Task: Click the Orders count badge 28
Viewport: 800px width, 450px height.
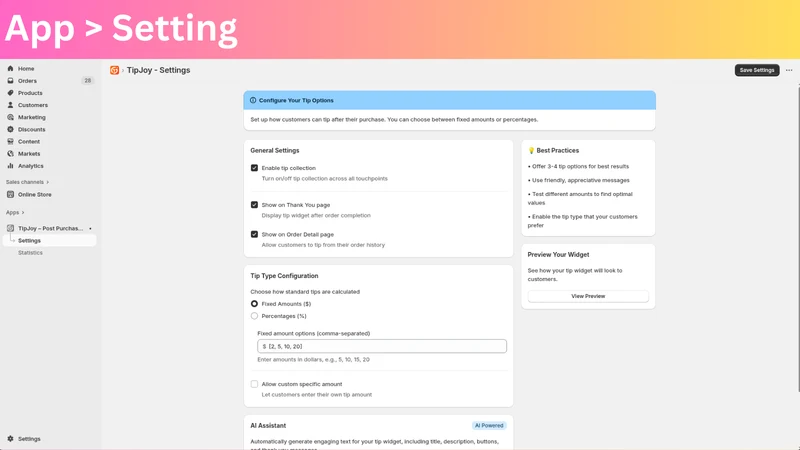Action: pos(87,81)
